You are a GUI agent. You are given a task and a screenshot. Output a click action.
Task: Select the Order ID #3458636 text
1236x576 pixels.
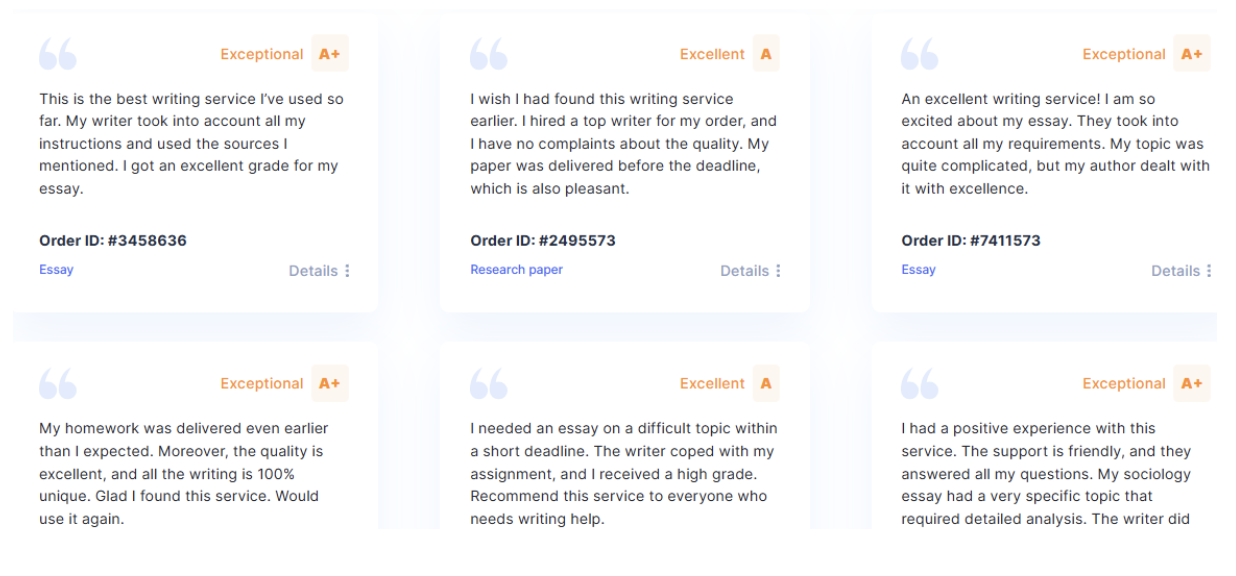click(112, 240)
